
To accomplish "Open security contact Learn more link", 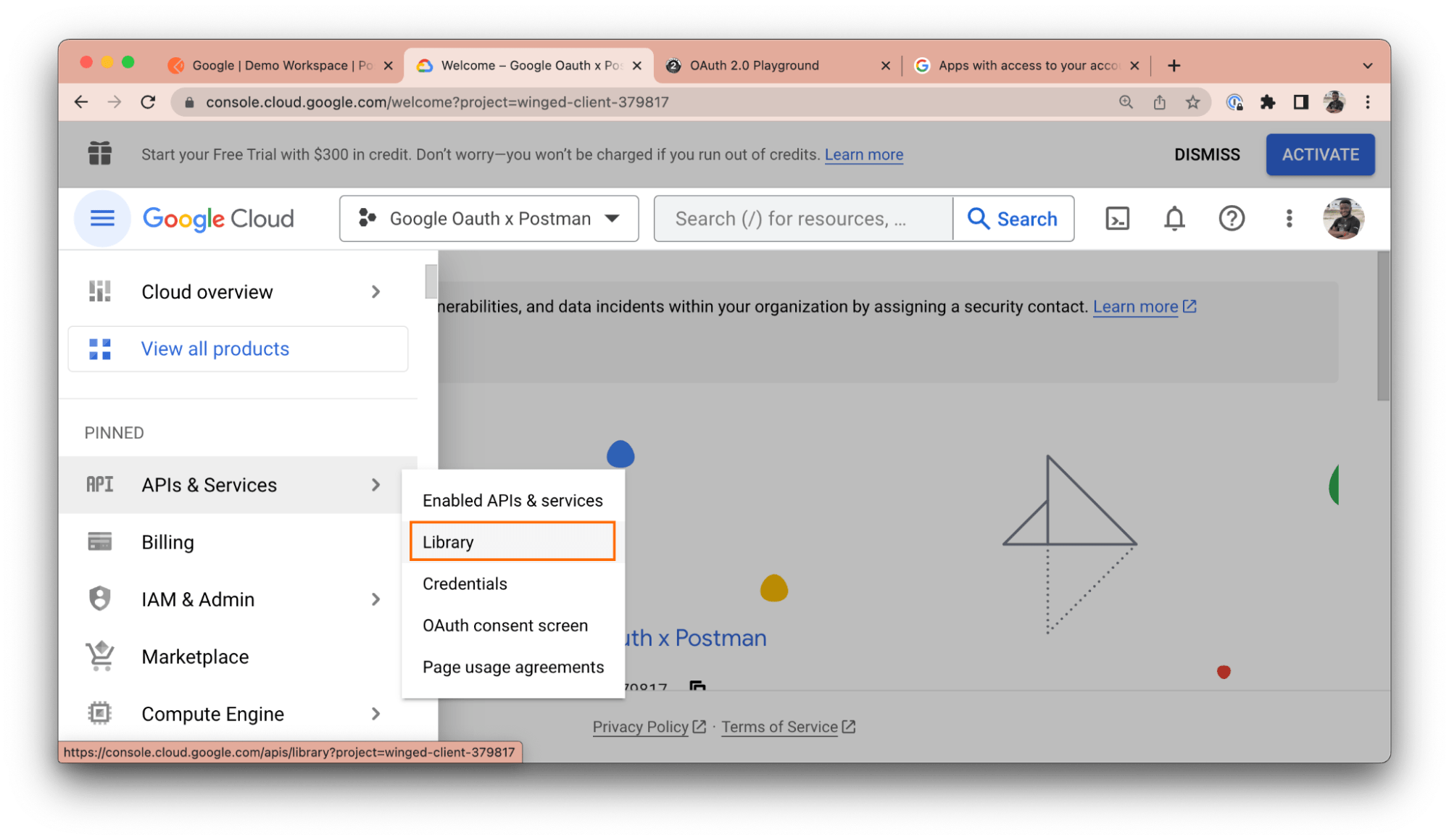I will click(1145, 307).
